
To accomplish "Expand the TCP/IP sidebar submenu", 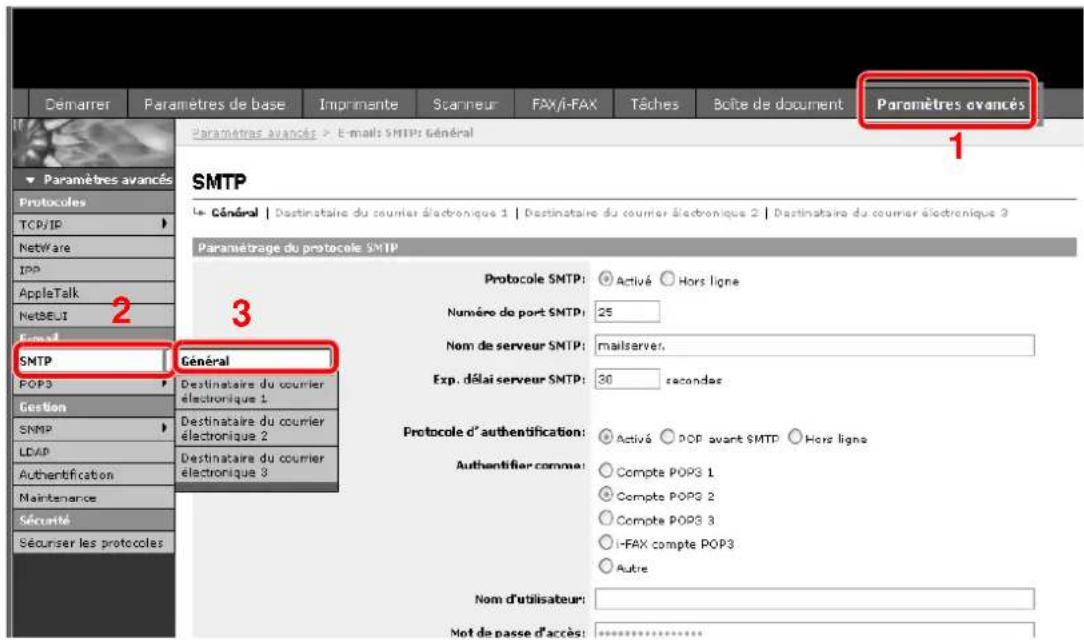I will (94, 224).
